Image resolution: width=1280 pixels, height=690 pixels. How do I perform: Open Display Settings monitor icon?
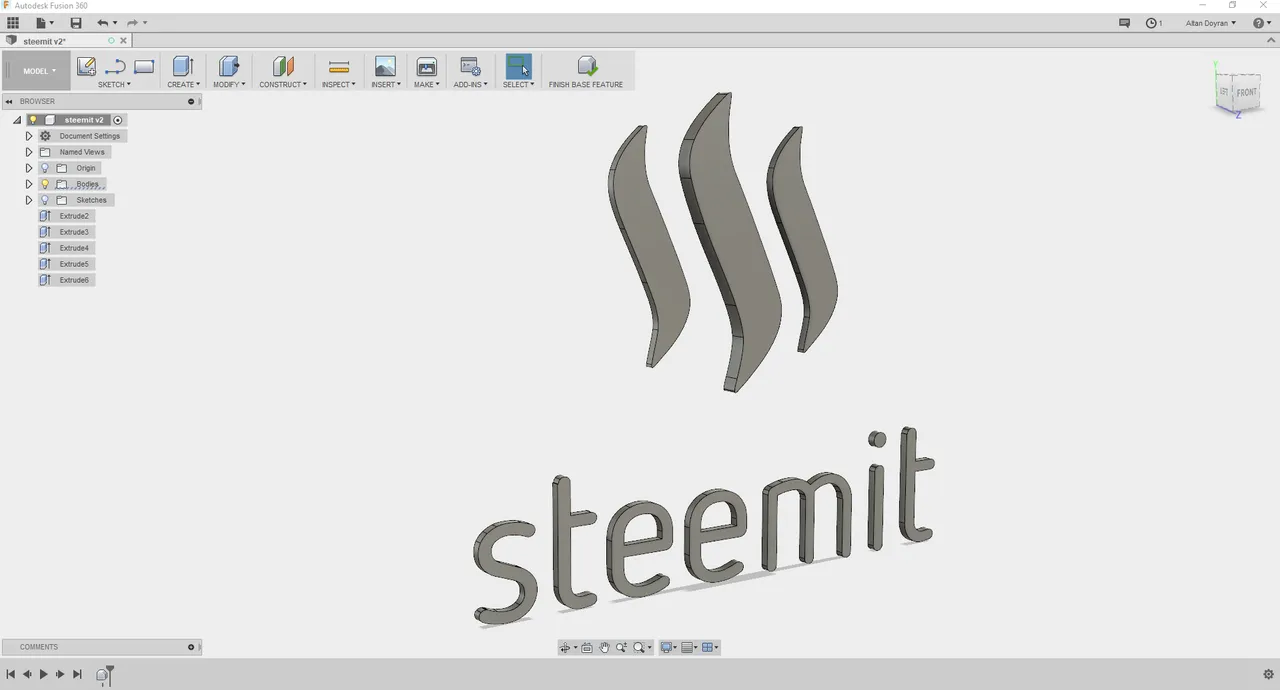click(666, 648)
